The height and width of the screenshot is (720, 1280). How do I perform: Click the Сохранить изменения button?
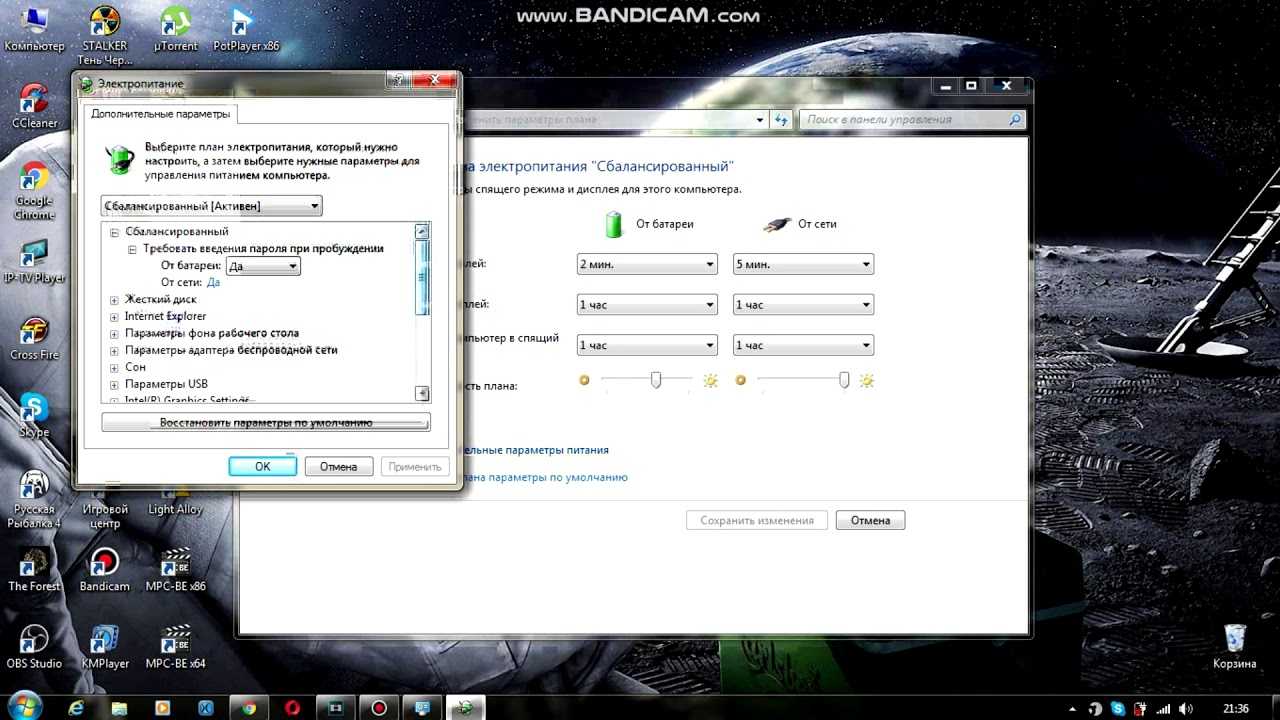coord(757,520)
